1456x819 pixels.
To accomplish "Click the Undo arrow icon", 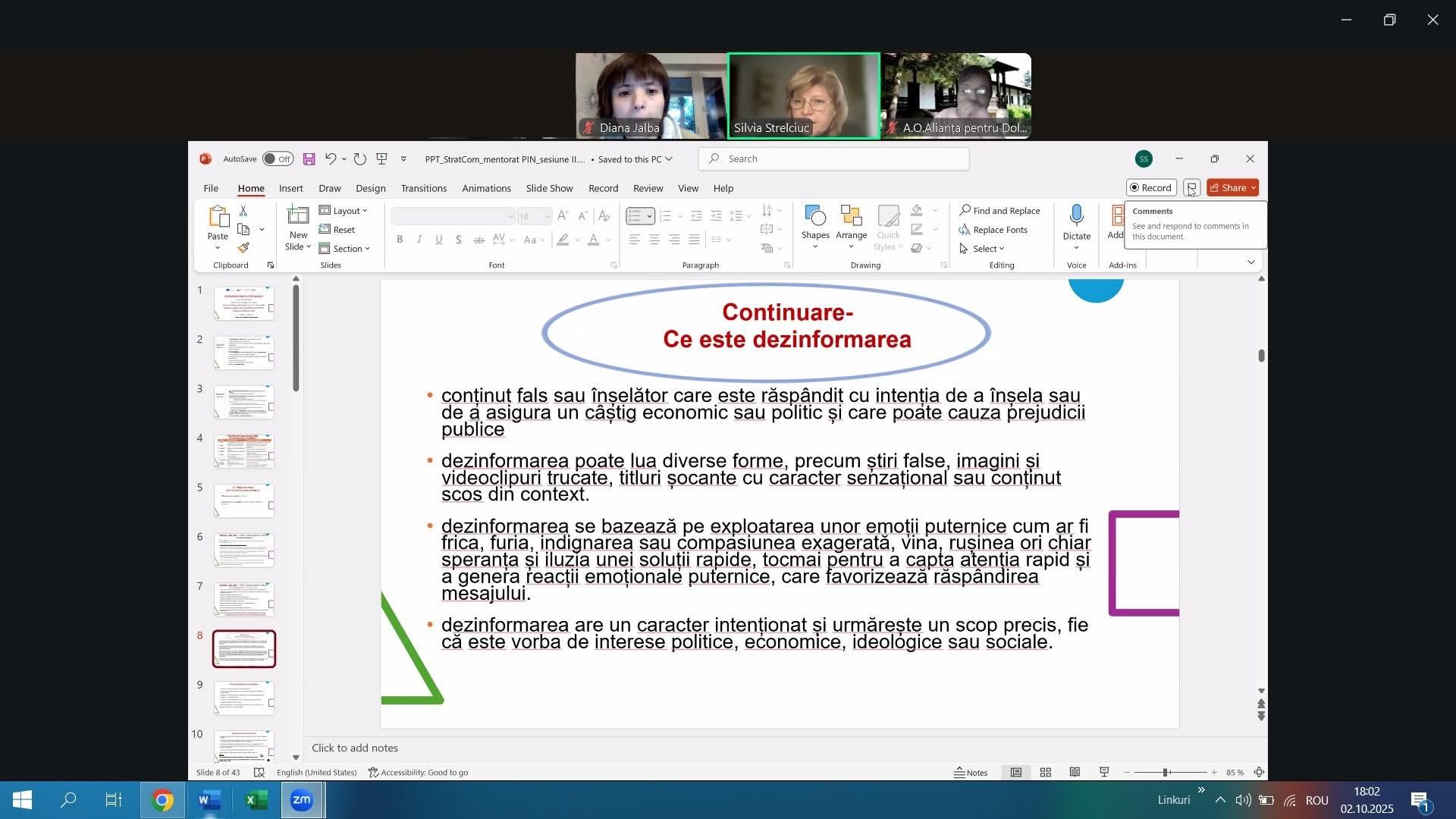I will pos(331,159).
